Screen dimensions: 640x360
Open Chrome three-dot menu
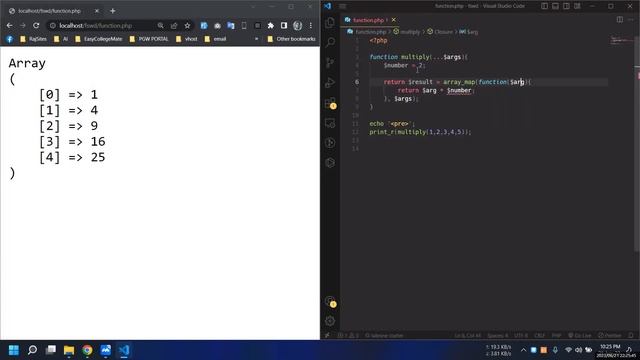311,25
